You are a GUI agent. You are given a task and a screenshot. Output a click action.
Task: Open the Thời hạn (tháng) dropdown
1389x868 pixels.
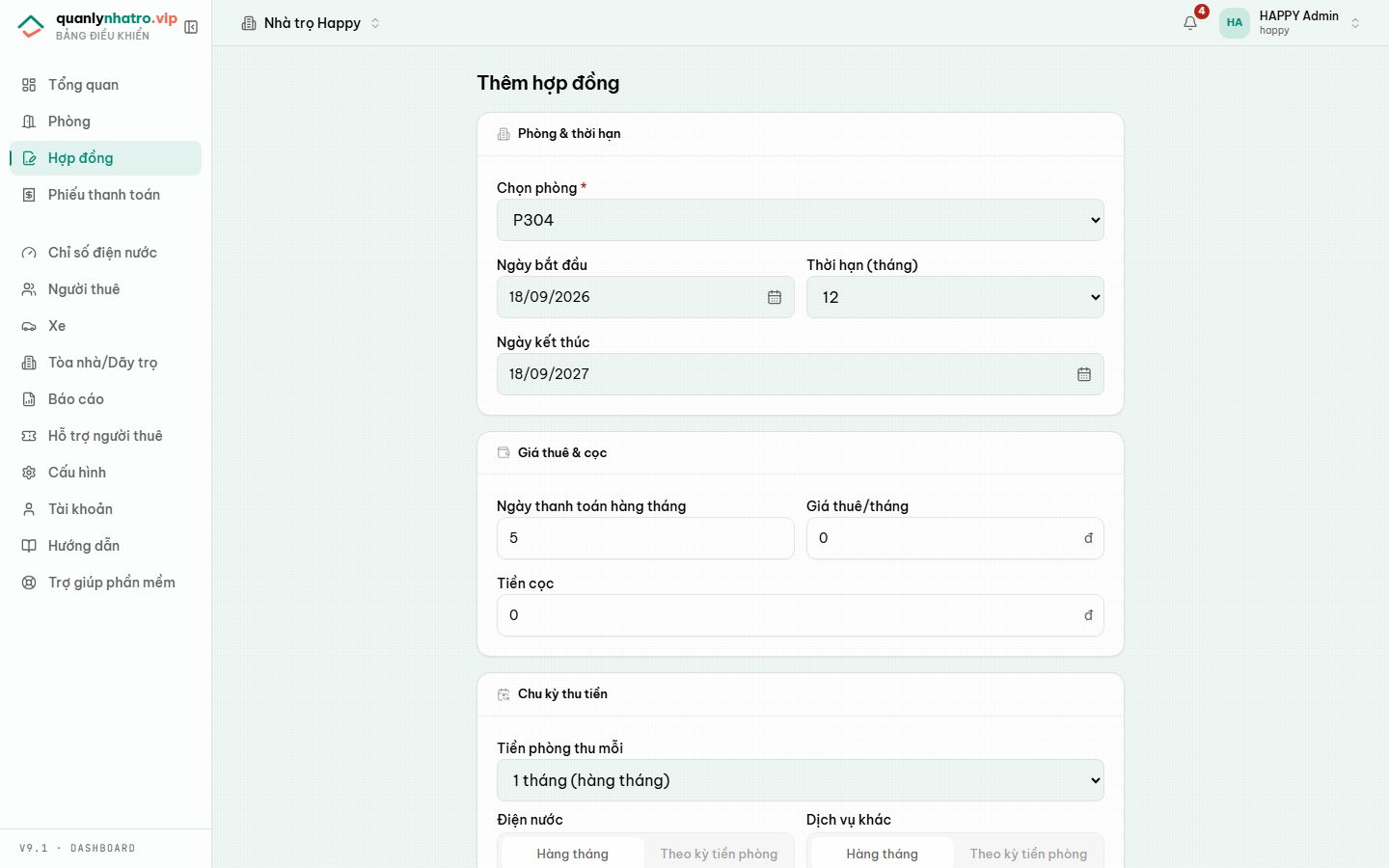pos(955,297)
